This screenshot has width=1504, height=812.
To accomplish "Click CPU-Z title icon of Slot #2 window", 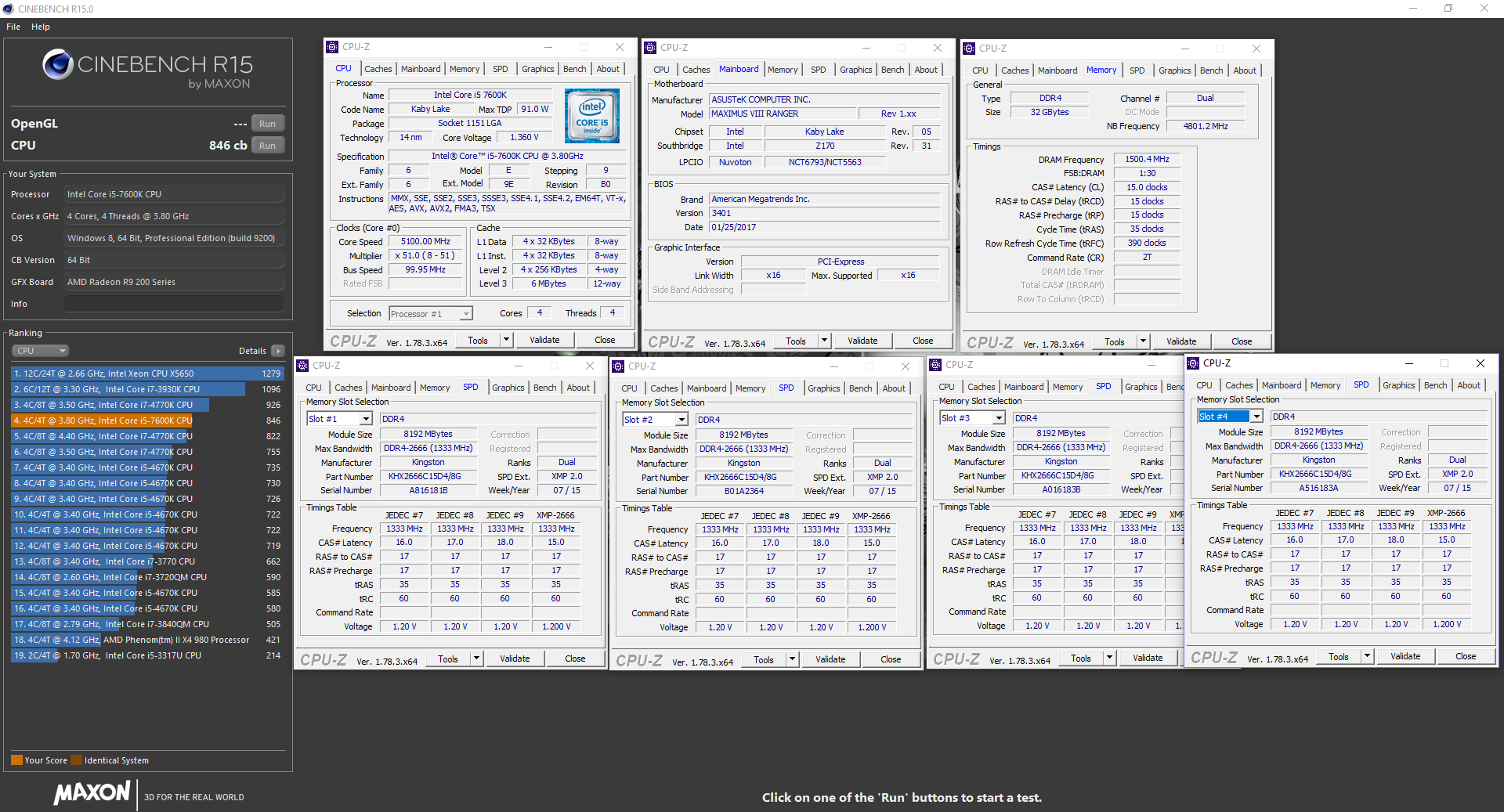I will click(x=619, y=366).
